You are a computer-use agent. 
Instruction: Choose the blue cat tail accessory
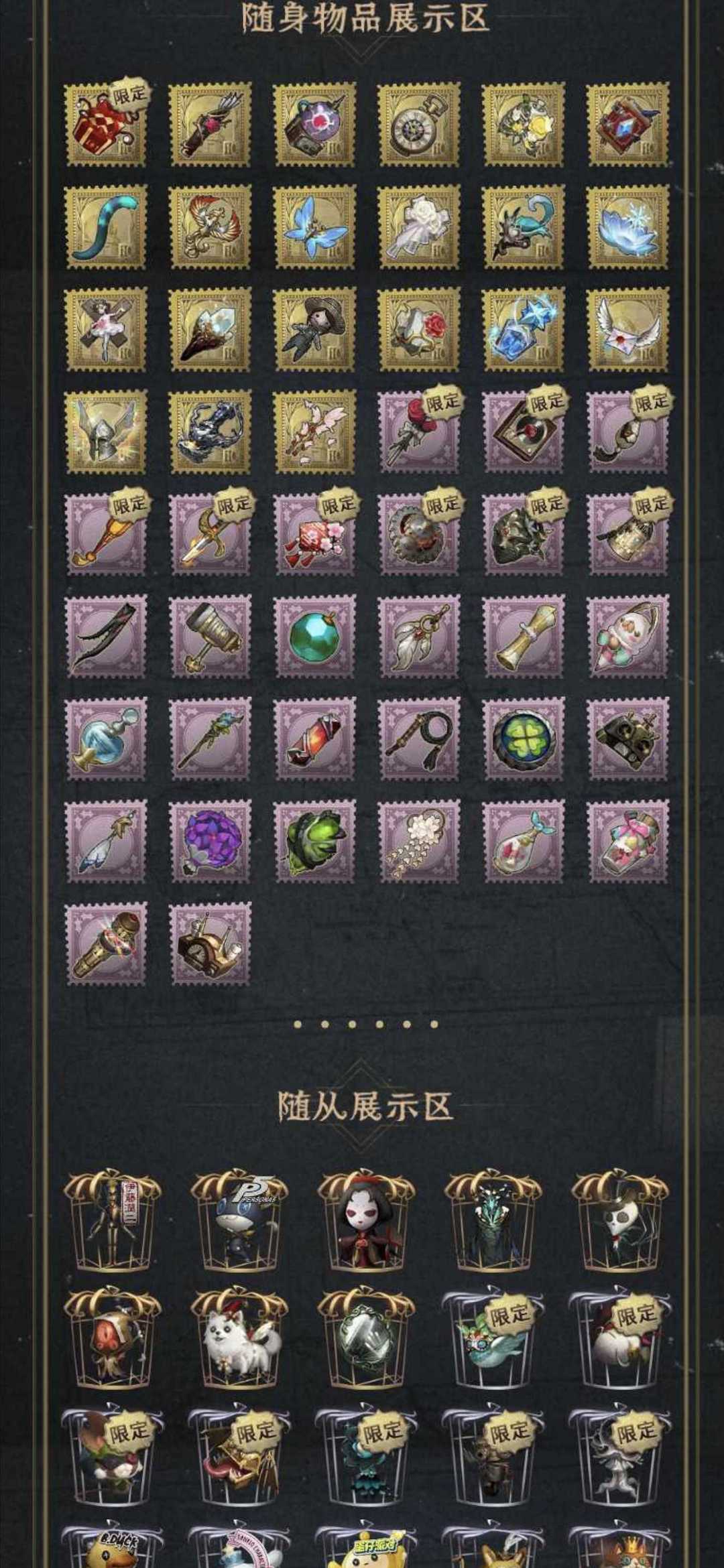(x=106, y=227)
